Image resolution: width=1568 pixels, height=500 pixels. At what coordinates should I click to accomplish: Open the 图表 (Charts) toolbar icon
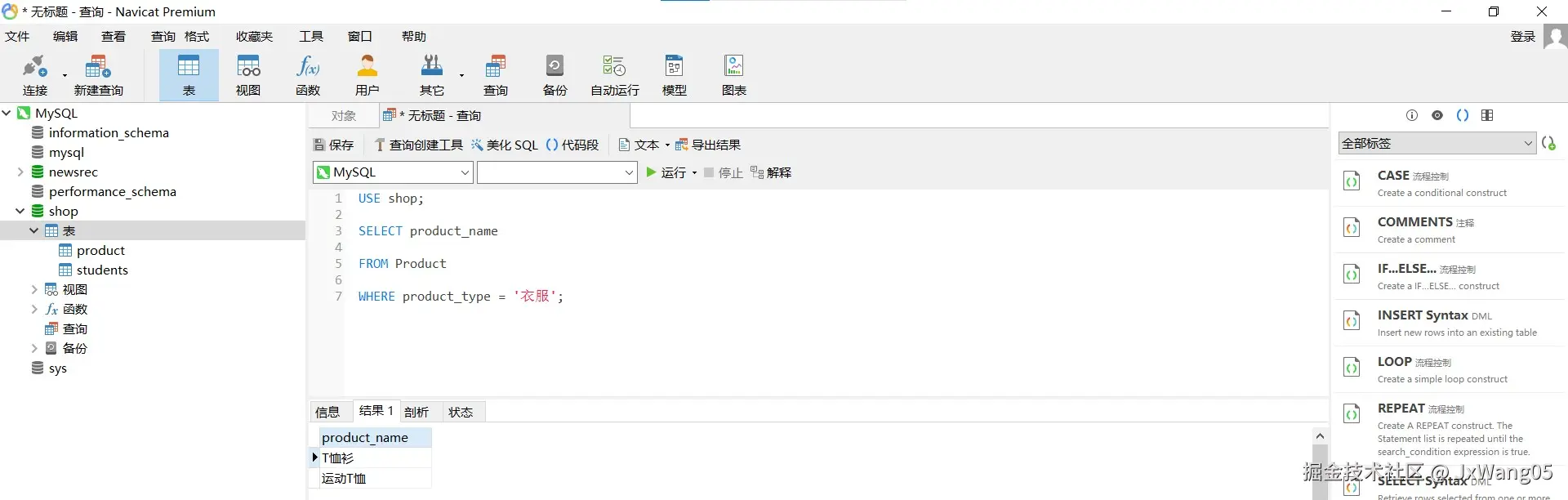pyautogui.click(x=733, y=75)
